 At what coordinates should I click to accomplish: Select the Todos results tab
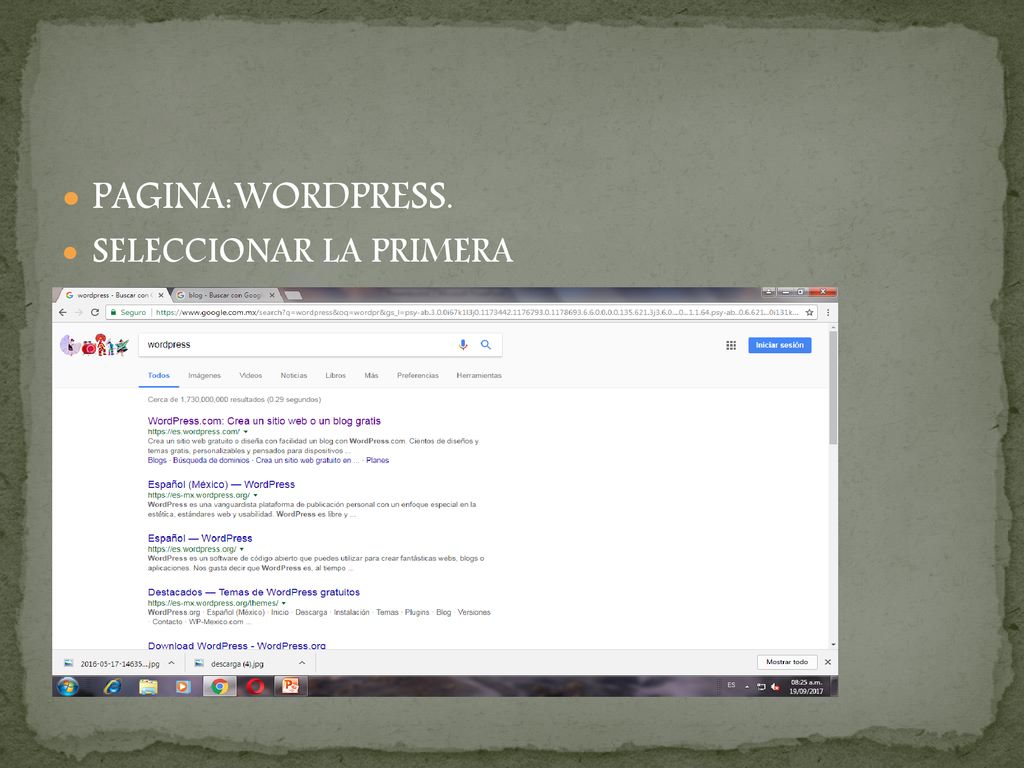pos(159,376)
